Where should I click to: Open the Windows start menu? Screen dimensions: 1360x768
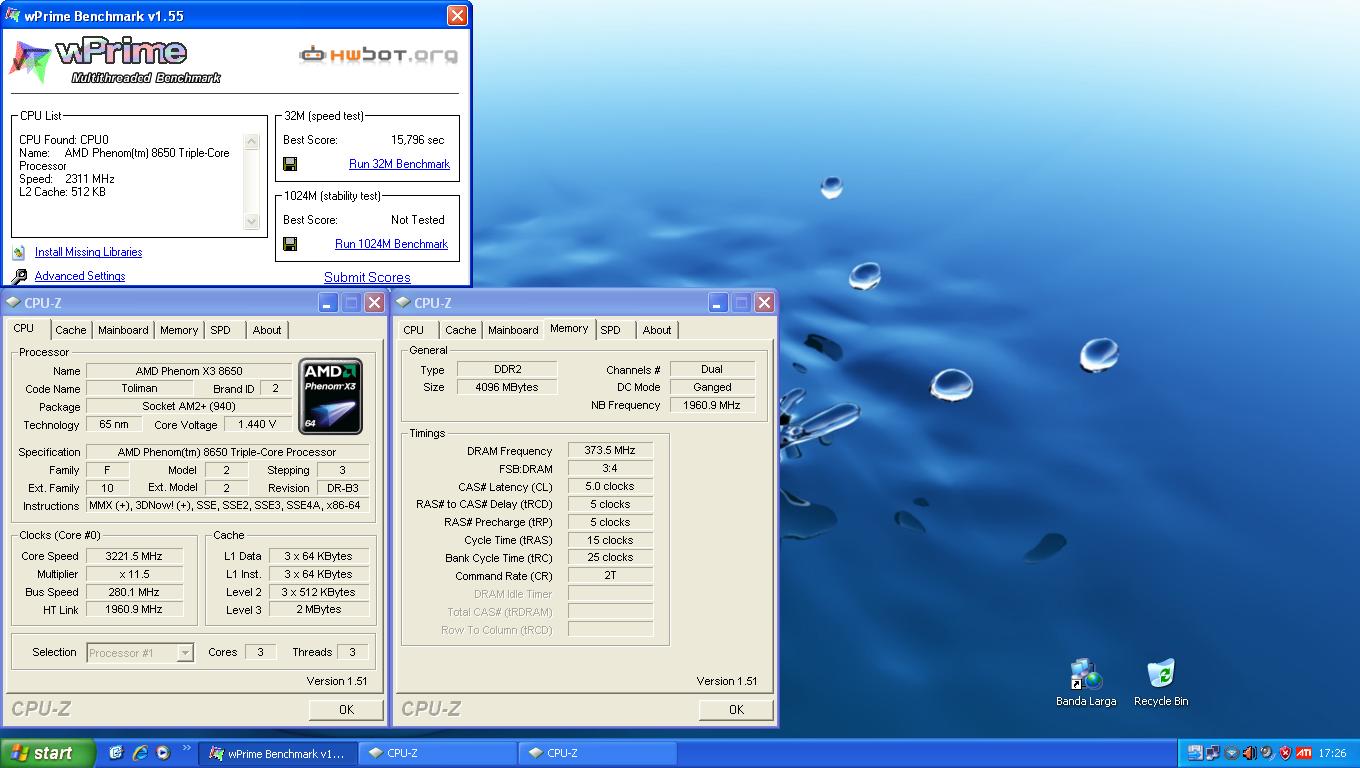tap(47, 753)
